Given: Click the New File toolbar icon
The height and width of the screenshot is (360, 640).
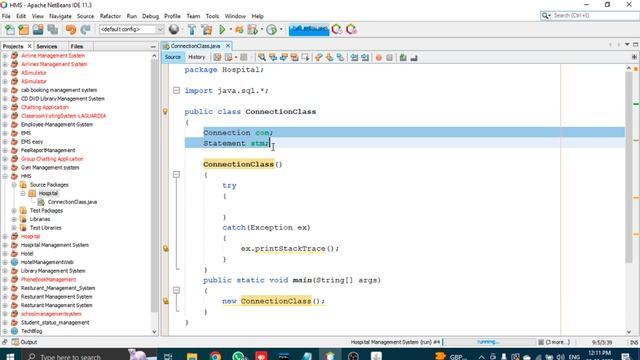Looking at the screenshot, I should pos(10,29).
